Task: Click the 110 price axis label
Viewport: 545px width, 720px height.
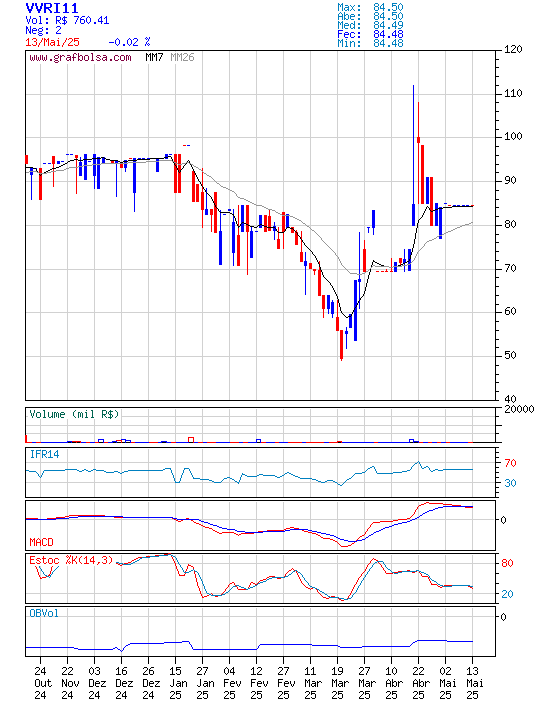Action: coord(513,93)
